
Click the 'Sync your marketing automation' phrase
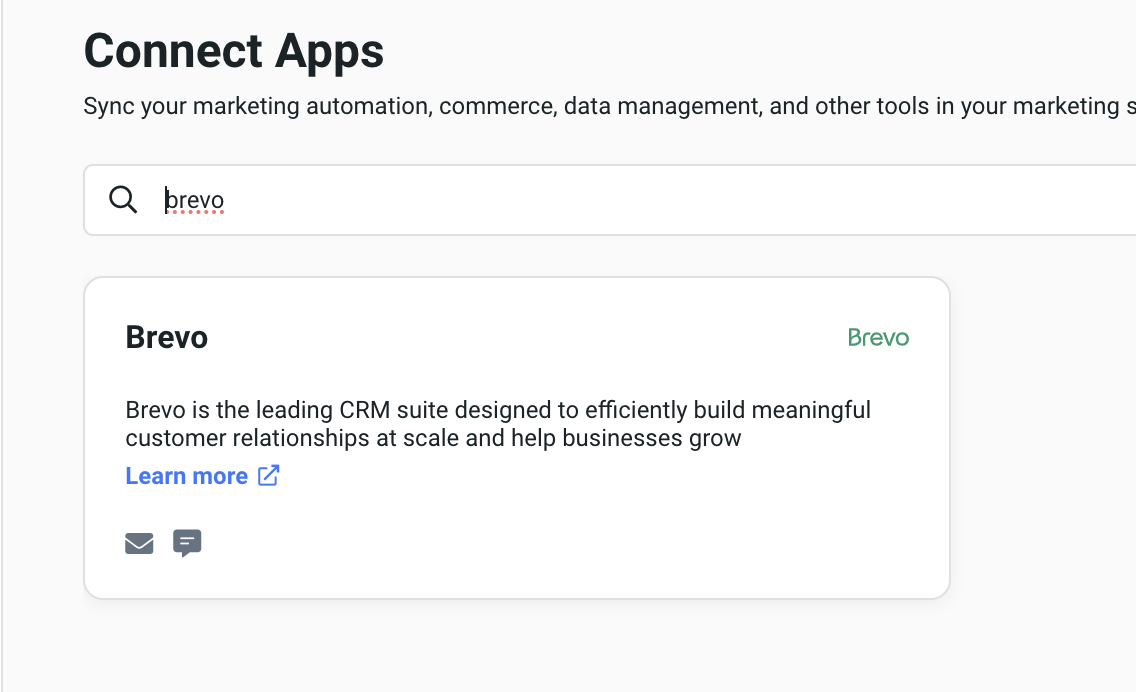(257, 106)
